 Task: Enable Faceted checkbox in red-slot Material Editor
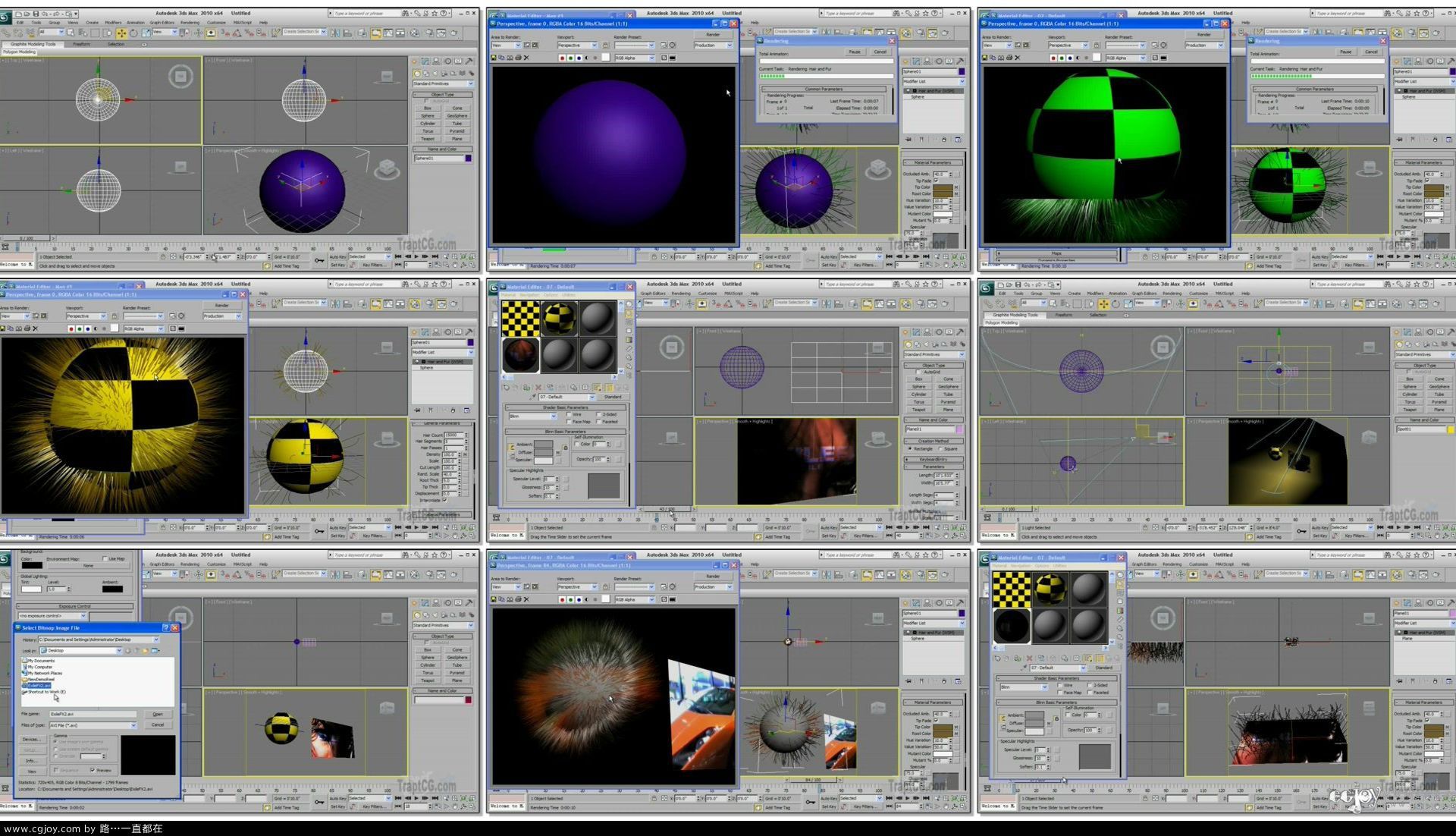pos(598,422)
